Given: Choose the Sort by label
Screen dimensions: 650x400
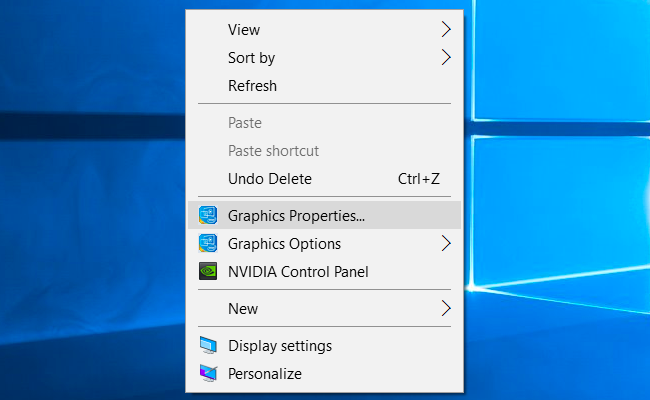Looking at the screenshot, I should (x=251, y=58).
